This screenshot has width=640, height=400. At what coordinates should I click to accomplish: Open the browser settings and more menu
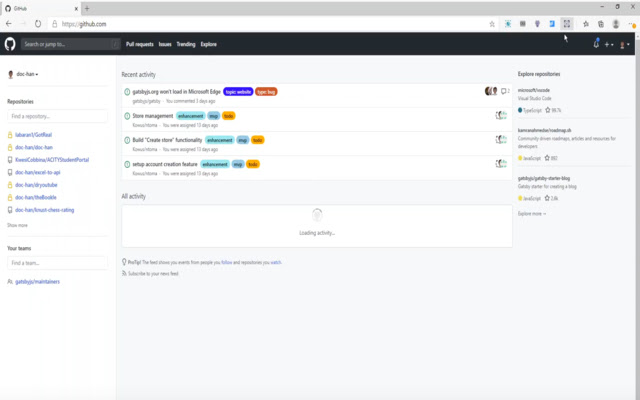631,24
